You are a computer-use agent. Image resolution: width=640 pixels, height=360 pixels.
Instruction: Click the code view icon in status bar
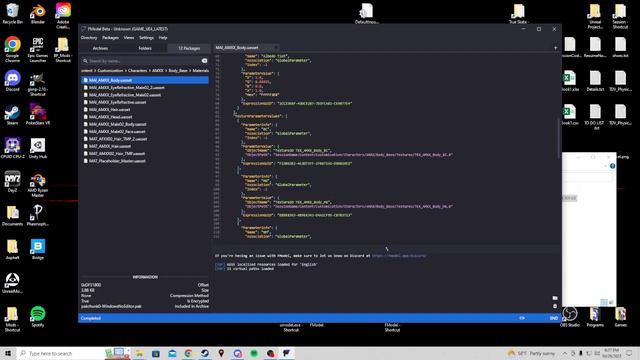coord(522,318)
